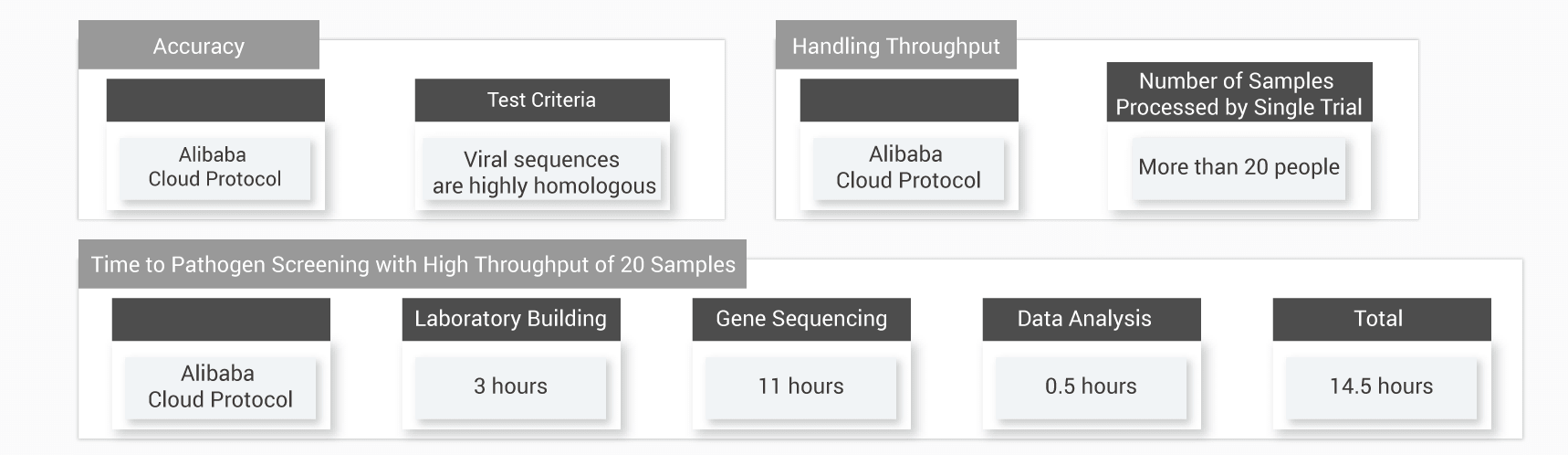Select the More than 20 people cell
This screenshot has width=1568, height=455.
(x=1239, y=167)
